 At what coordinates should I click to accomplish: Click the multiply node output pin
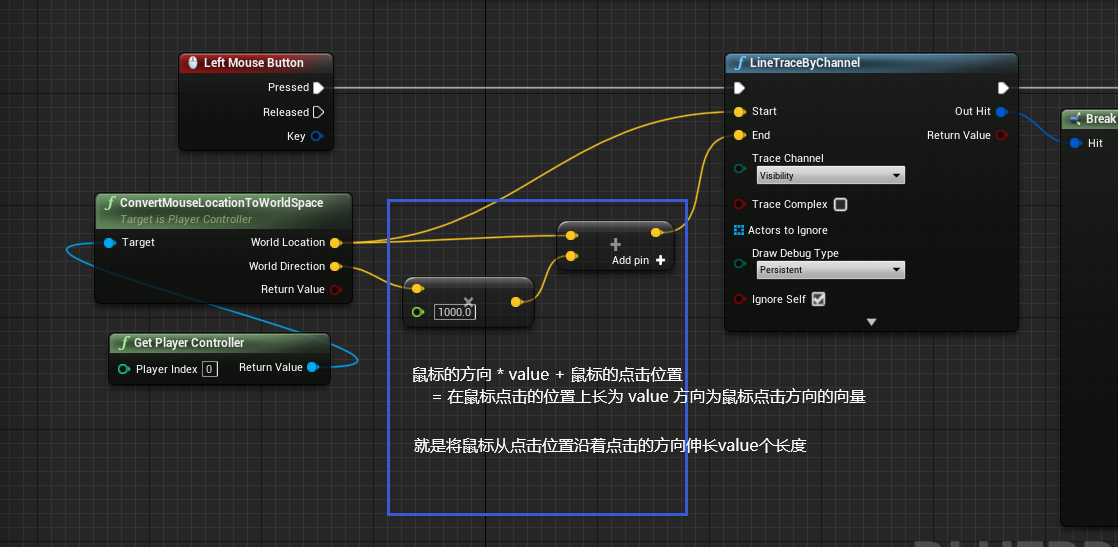point(516,302)
